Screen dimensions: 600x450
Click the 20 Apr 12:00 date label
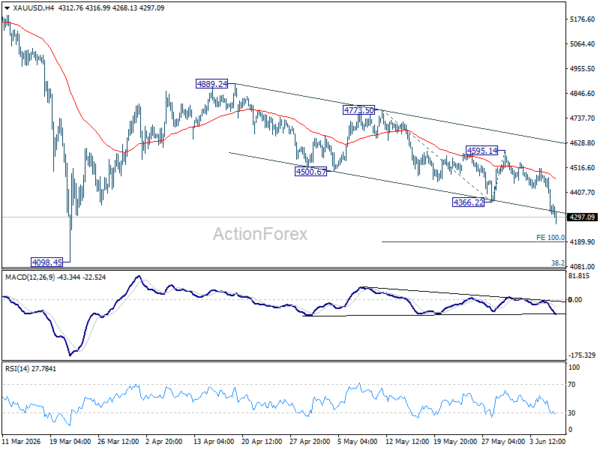[262, 441]
